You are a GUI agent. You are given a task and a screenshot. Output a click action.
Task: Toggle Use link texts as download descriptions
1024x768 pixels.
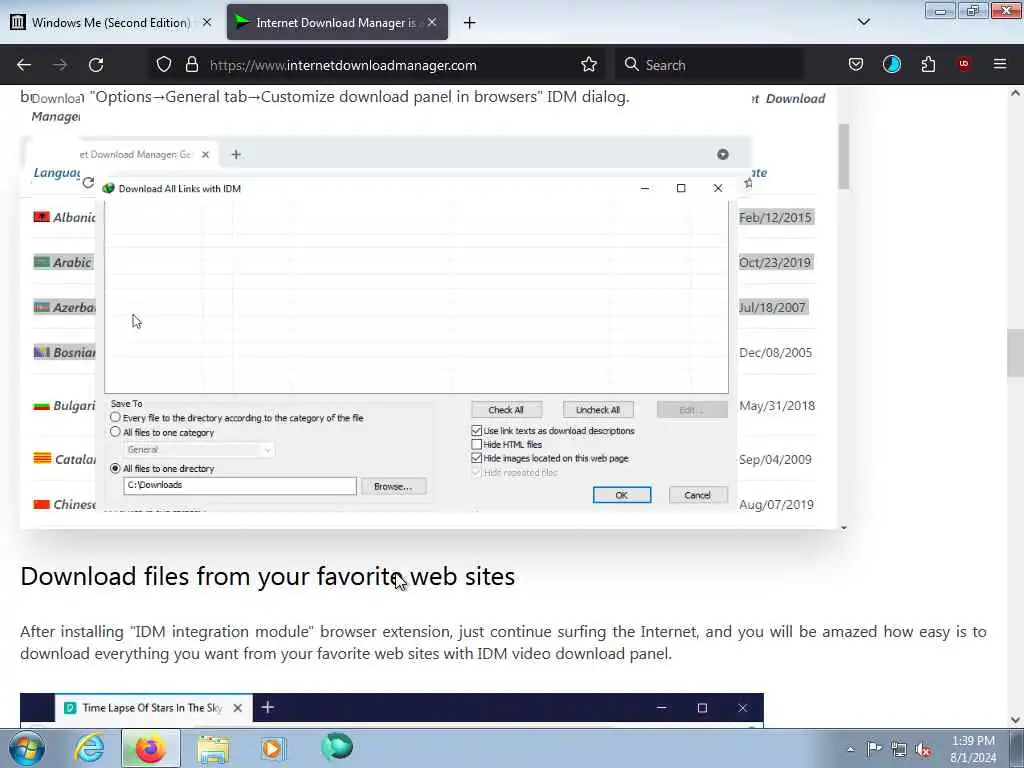click(x=477, y=430)
